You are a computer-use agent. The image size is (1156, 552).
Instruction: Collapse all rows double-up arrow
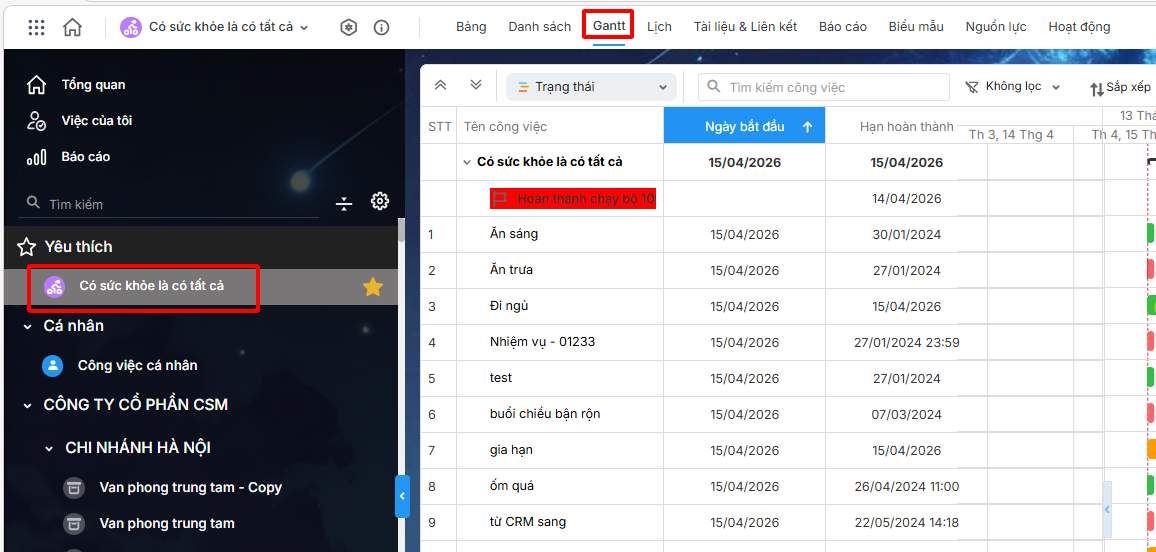(x=440, y=86)
